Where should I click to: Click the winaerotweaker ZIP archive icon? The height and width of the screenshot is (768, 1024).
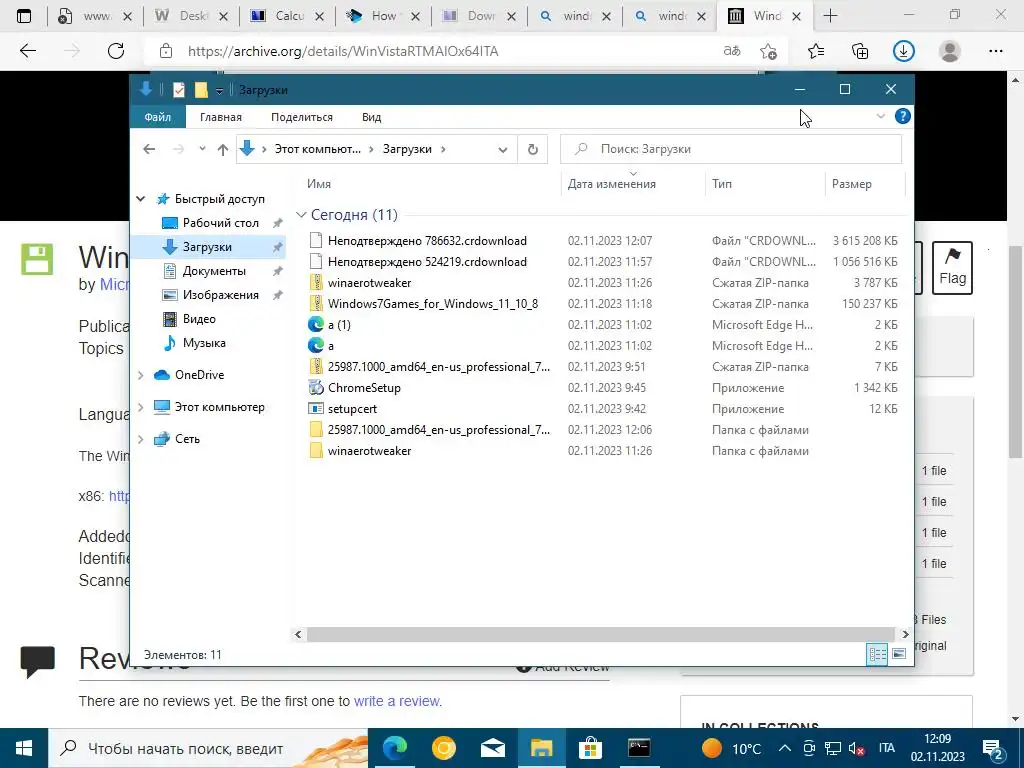316,283
